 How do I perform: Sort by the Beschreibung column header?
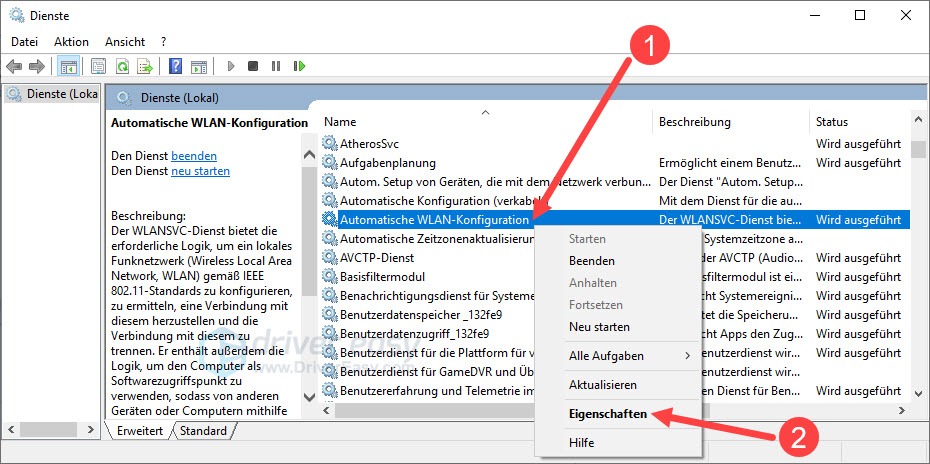point(731,122)
